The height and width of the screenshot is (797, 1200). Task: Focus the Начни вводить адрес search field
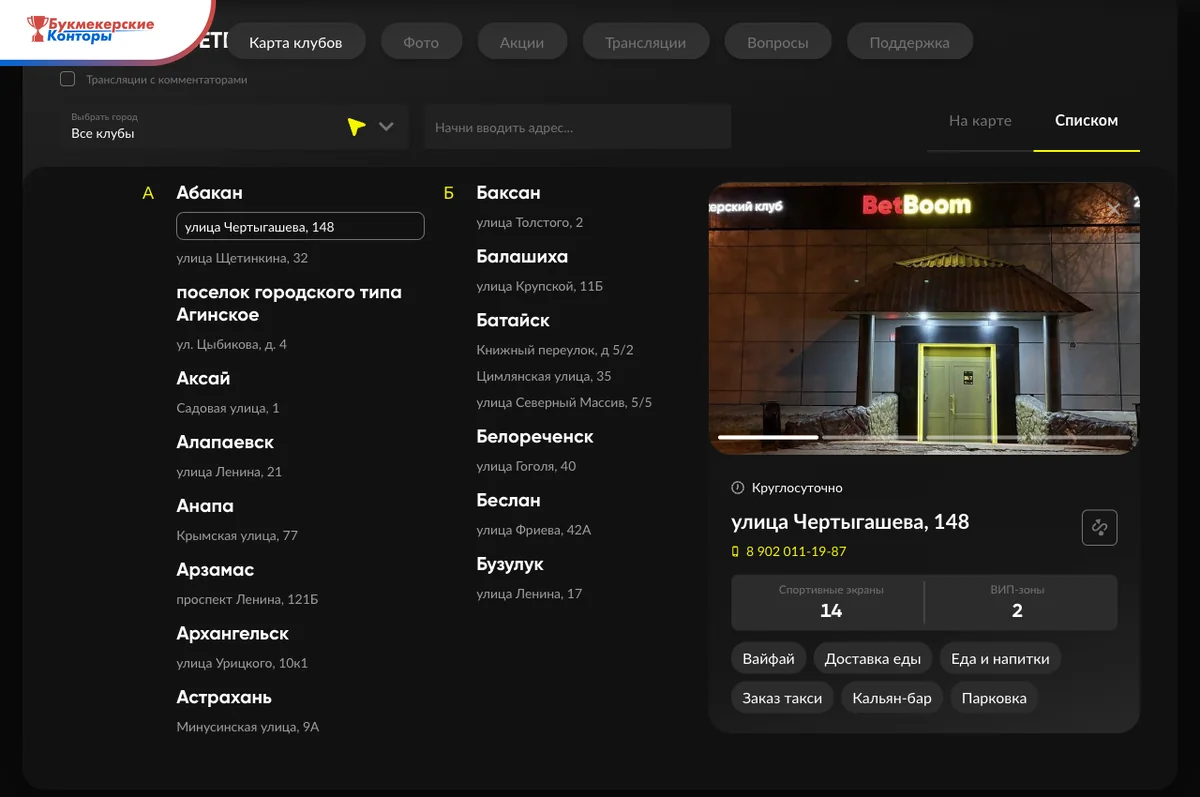point(577,127)
